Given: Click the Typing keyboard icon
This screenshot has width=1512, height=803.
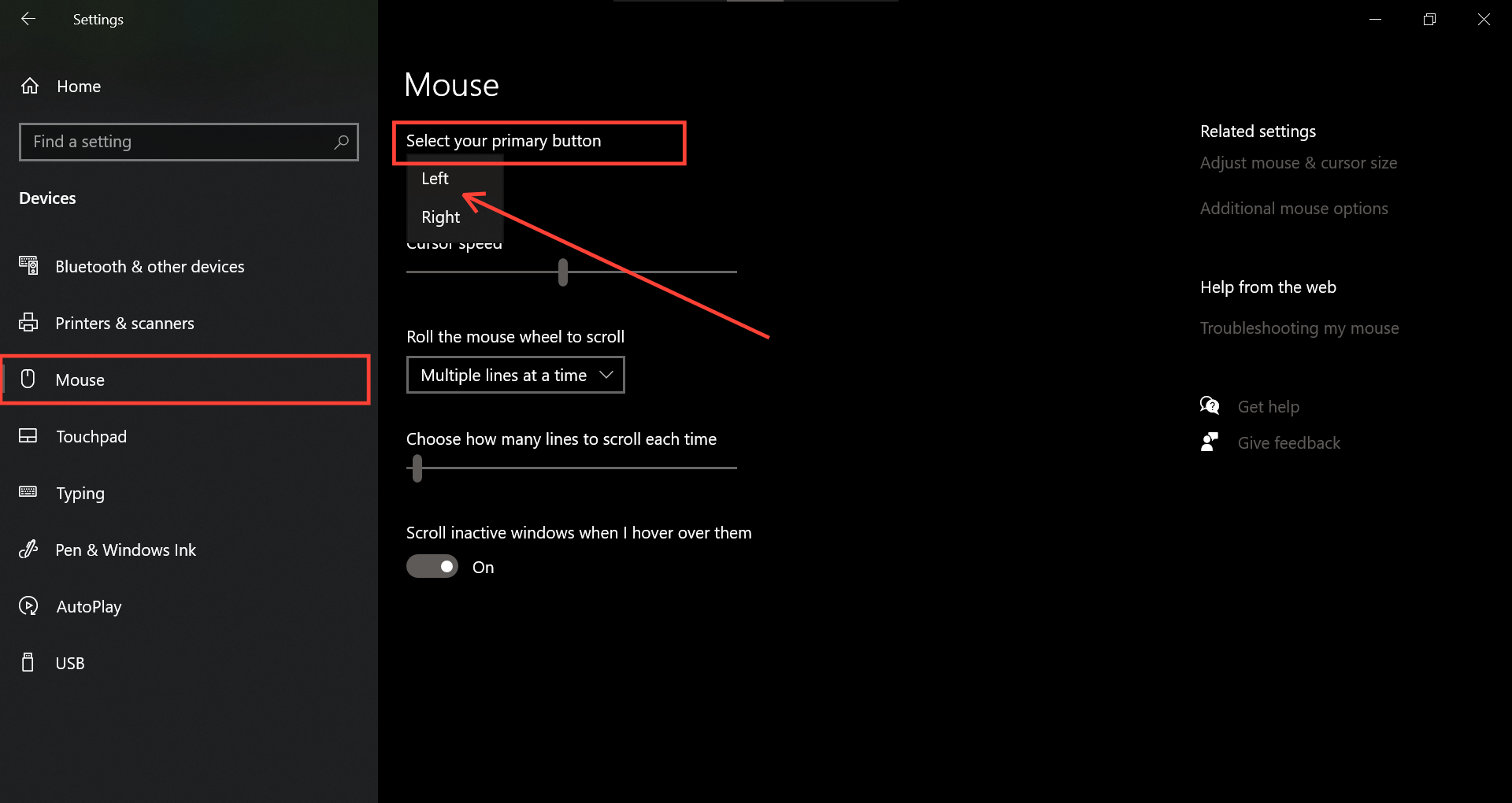Looking at the screenshot, I should (28, 492).
